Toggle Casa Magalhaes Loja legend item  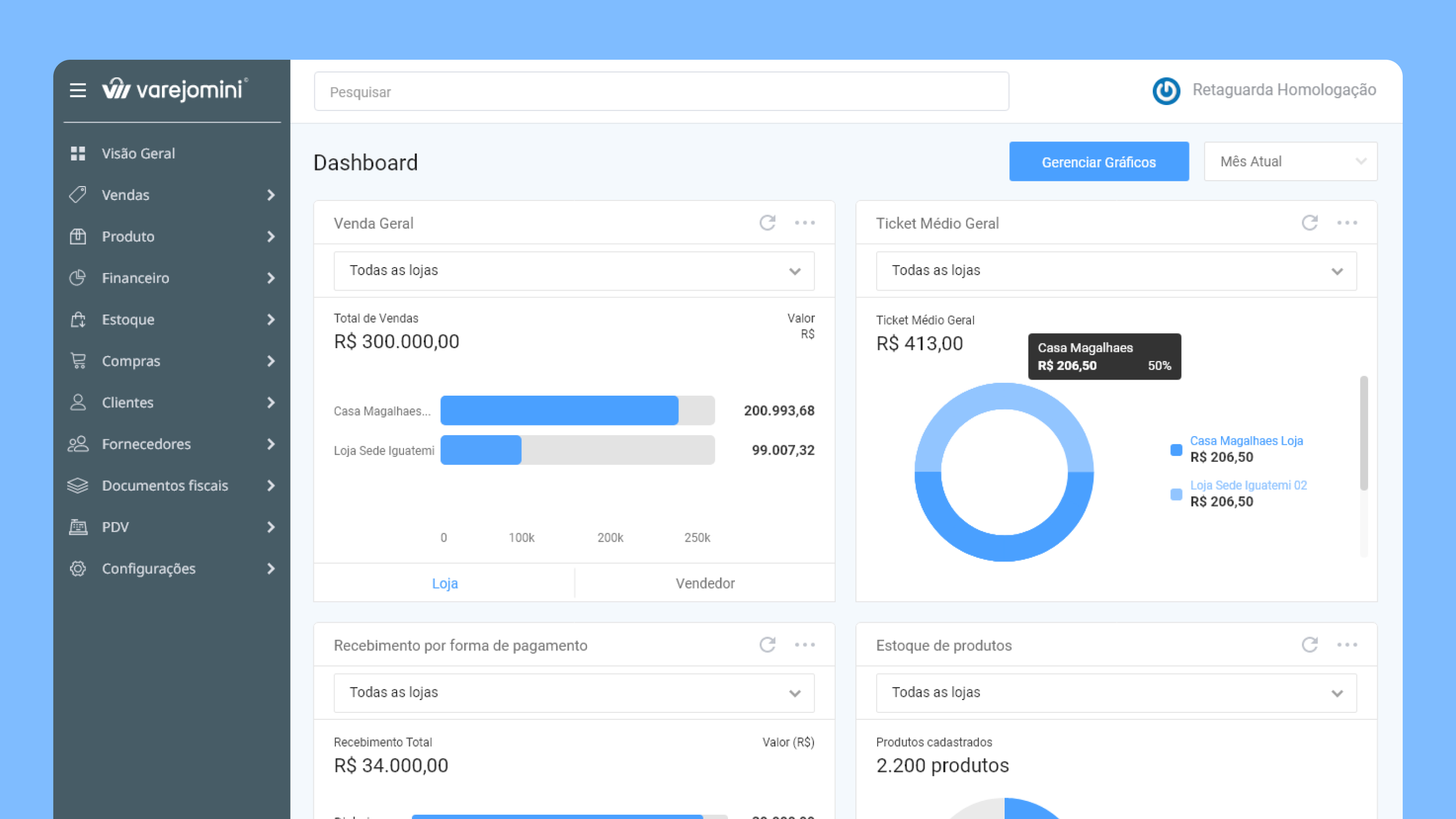pos(1245,441)
